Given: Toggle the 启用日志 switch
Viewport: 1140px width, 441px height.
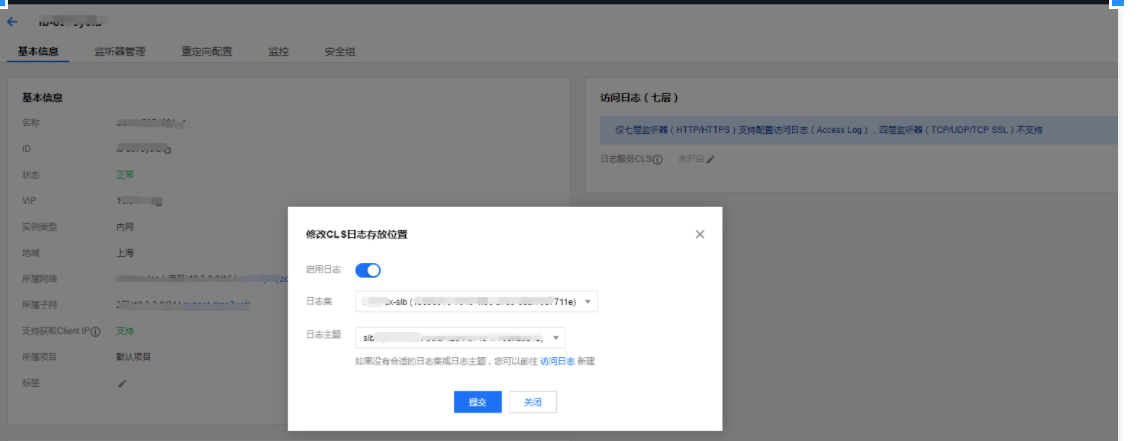Looking at the screenshot, I should pos(368,270).
